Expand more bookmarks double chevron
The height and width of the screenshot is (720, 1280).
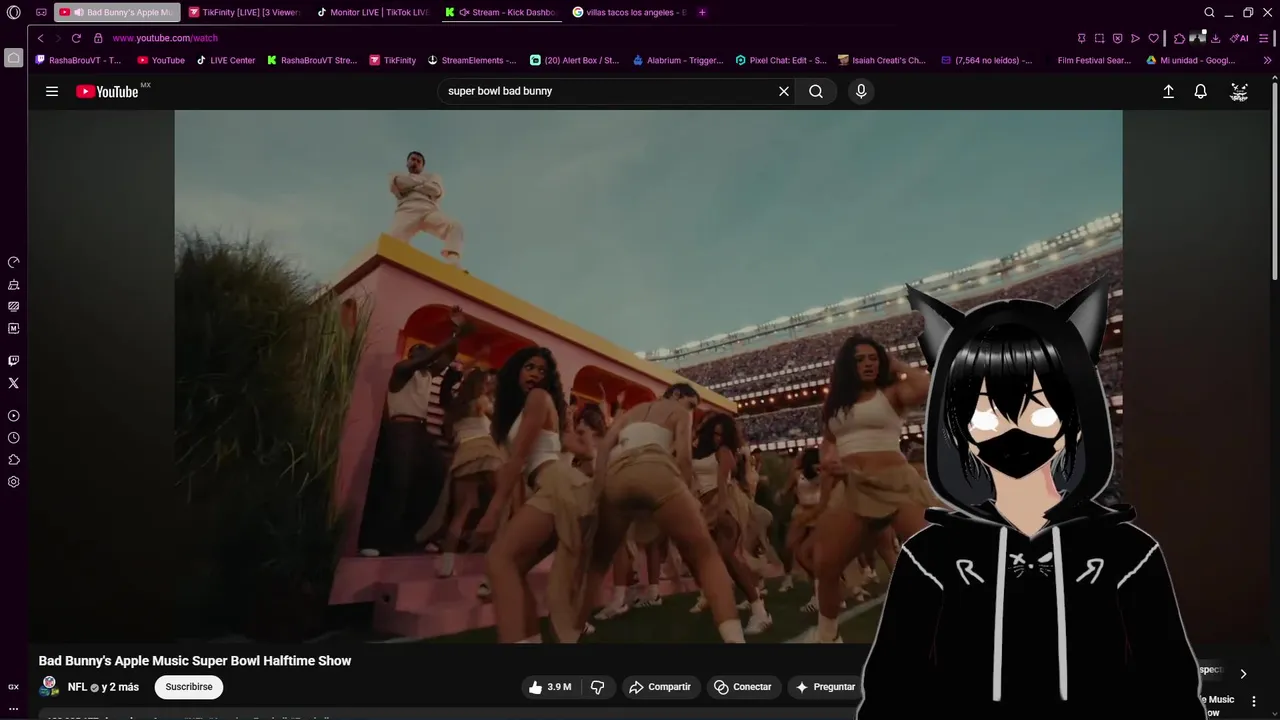(x=1267, y=60)
